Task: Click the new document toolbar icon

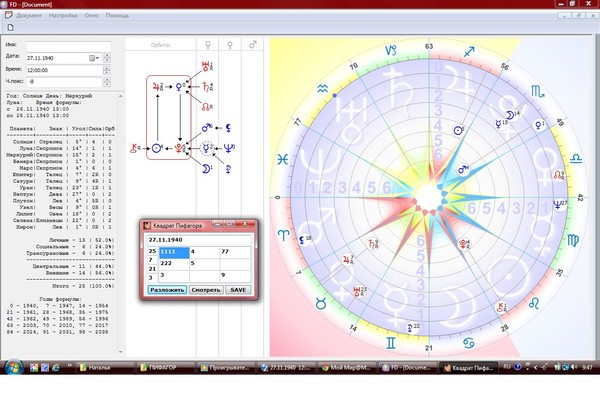Action: 10,28
